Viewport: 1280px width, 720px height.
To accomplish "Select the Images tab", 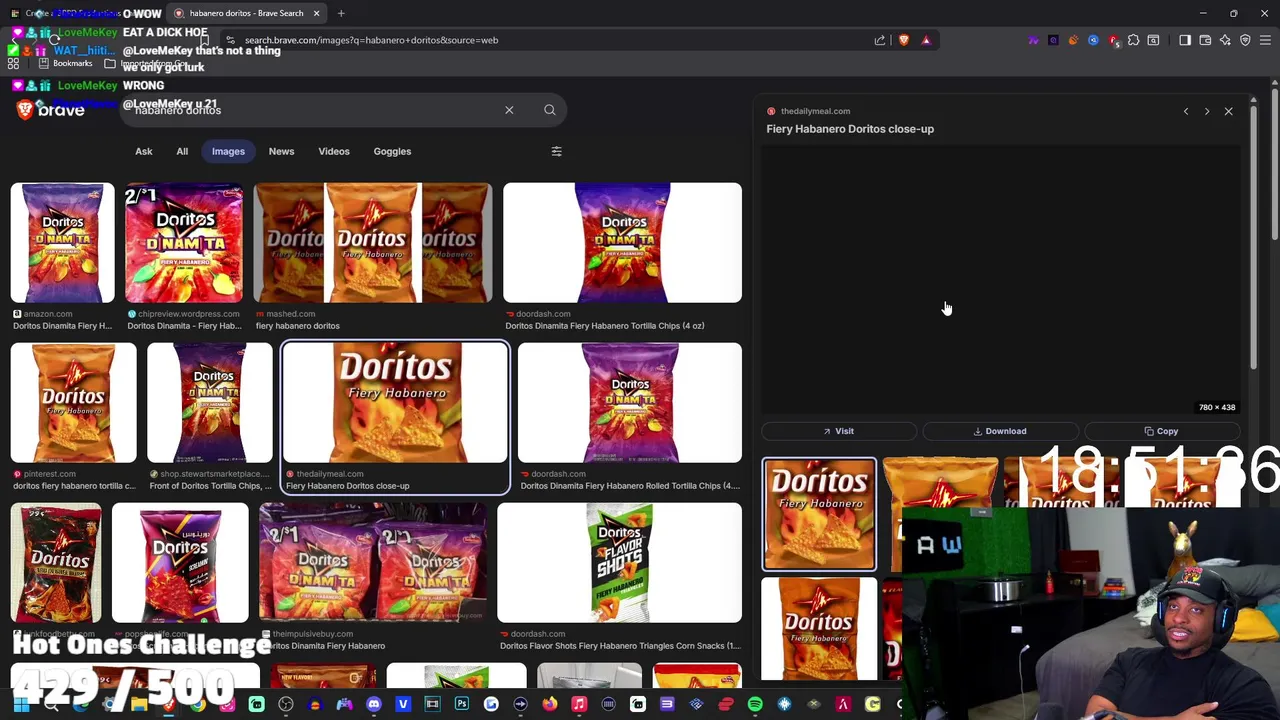I will [228, 151].
